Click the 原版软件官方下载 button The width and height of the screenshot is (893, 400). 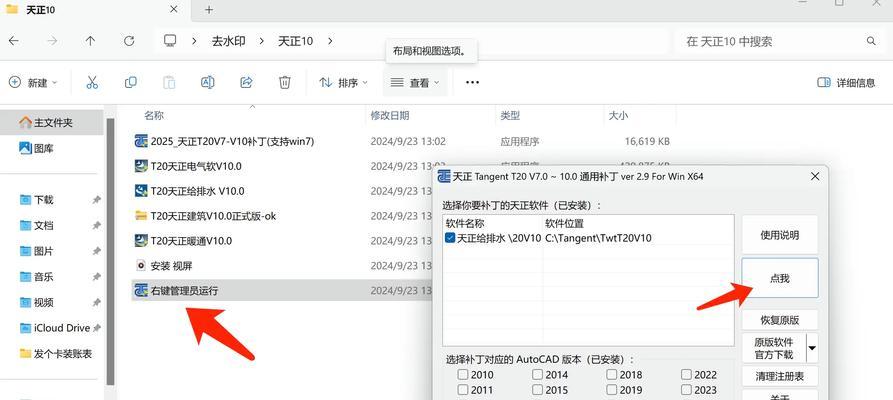click(773, 348)
